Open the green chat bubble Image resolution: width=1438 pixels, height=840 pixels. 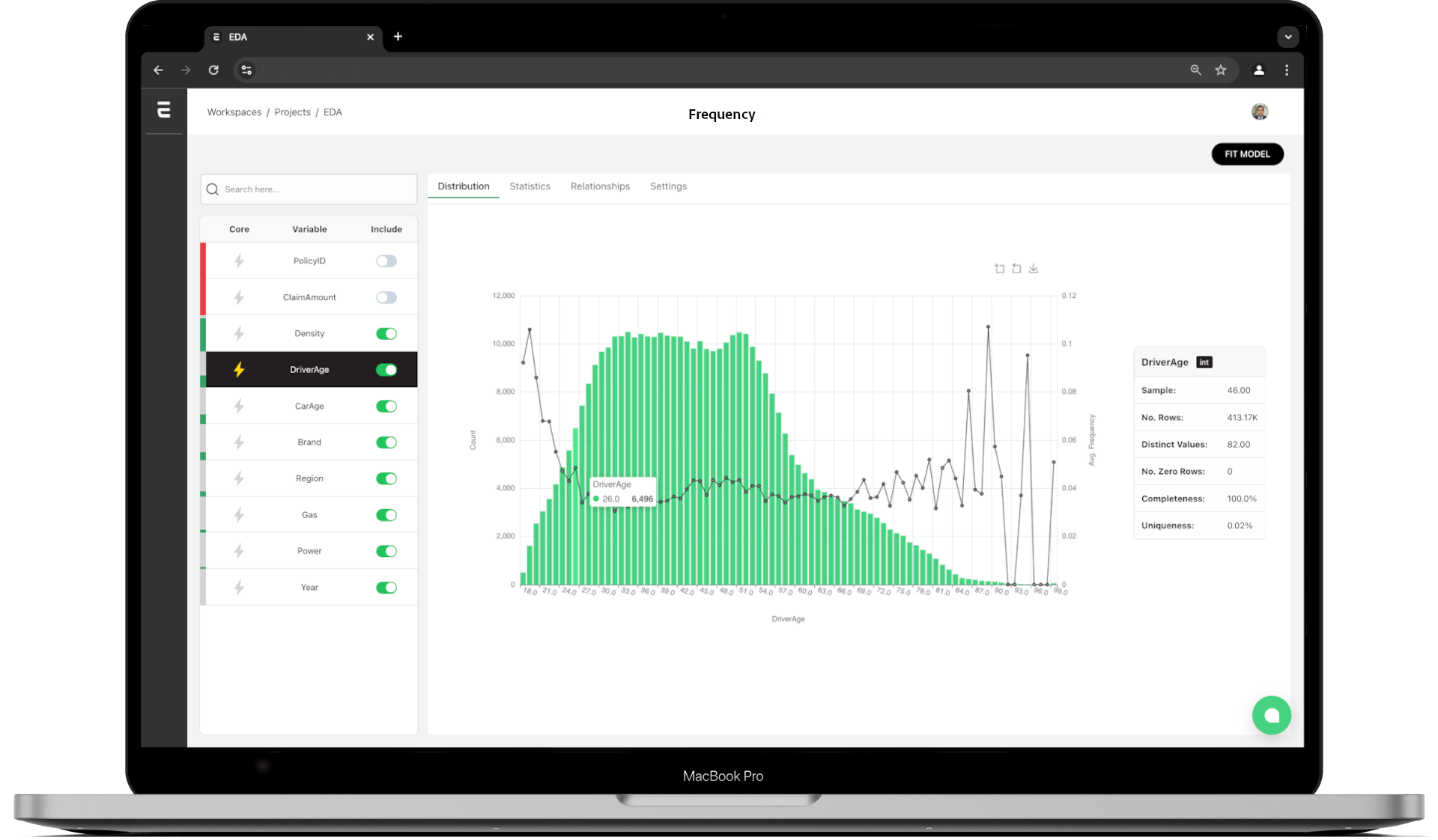1271,715
